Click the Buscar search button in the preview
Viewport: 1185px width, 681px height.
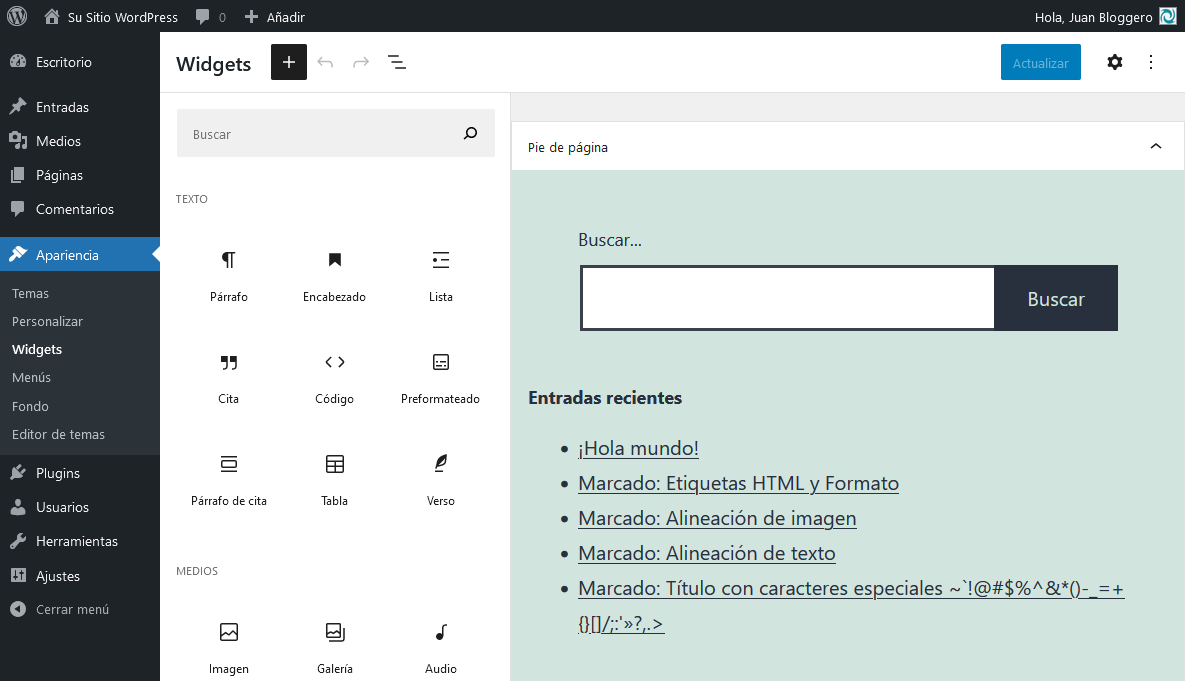[x=1055, y=298]
